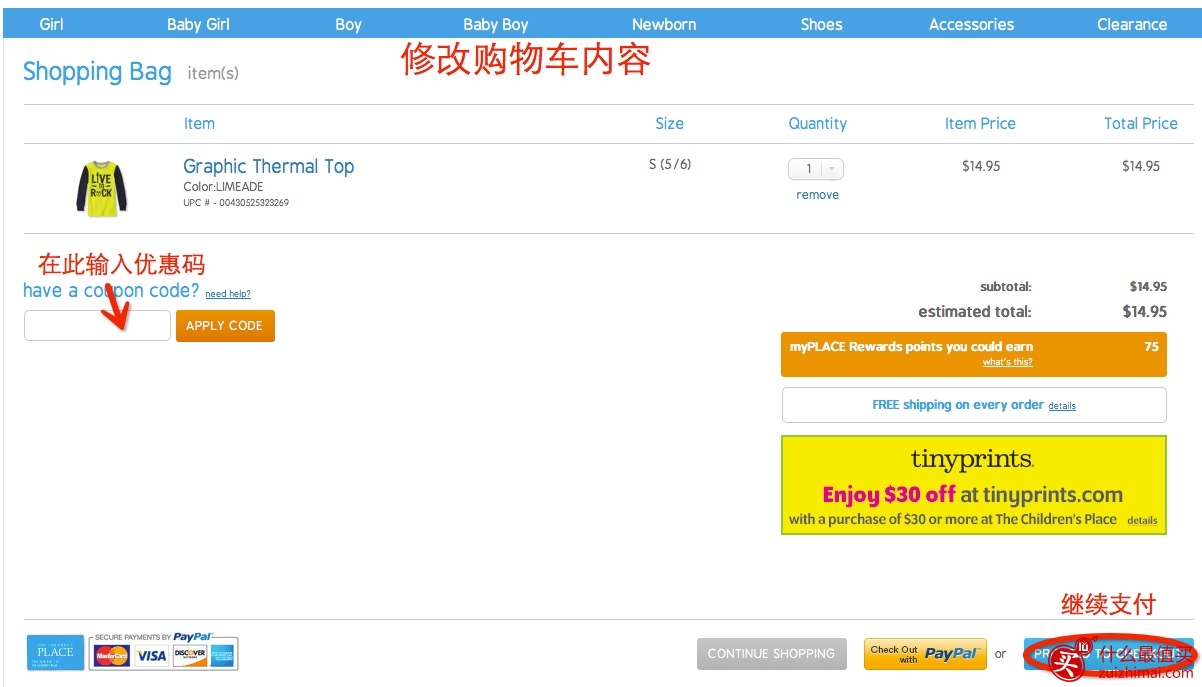
Task: Open the quantity dropdown for Graphic Thermal Top
Action: click(816, 169)
